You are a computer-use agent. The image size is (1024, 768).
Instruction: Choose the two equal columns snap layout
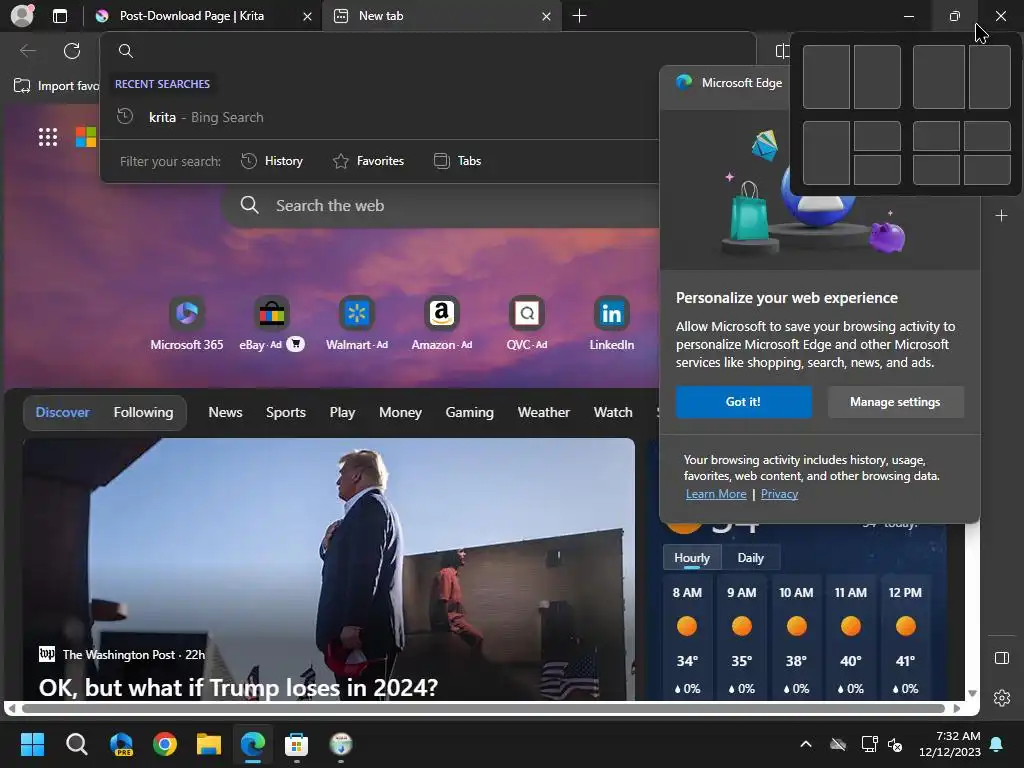[x=852, y=77]
